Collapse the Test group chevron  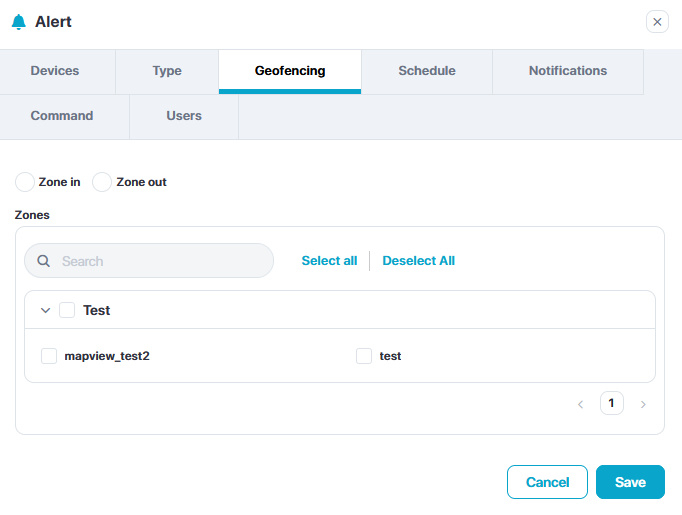click(45, 310)
